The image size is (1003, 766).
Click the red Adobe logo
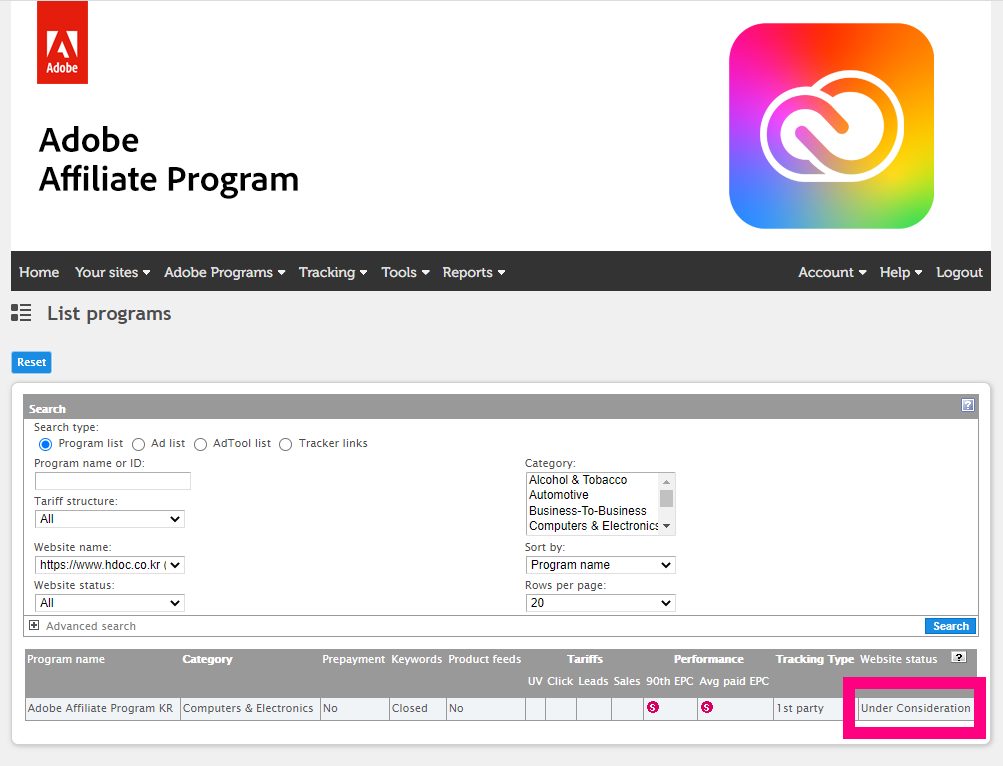[62, 42]
